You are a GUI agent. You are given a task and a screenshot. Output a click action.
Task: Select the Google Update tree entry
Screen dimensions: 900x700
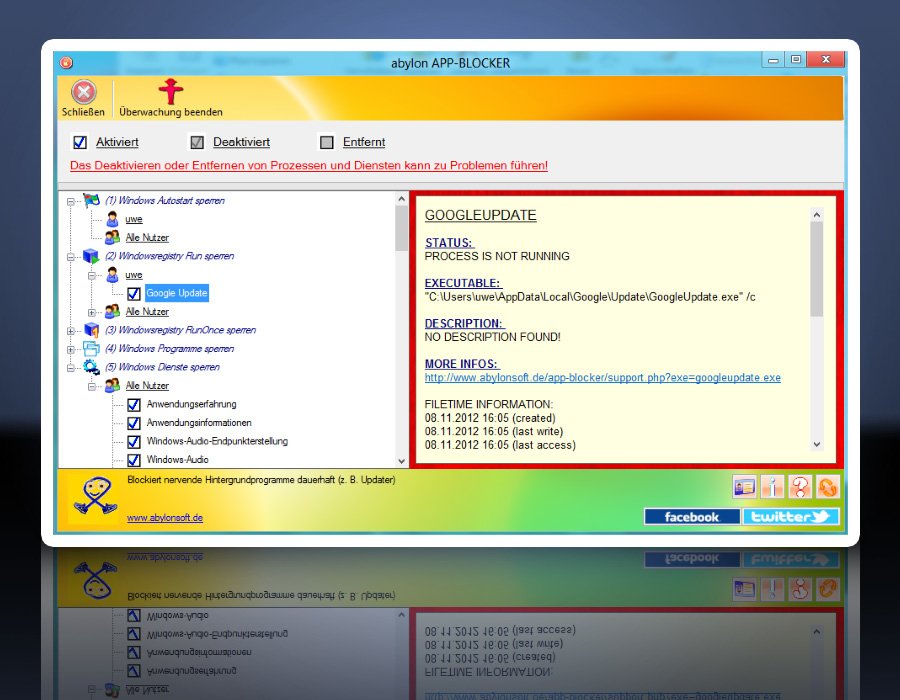177,293
